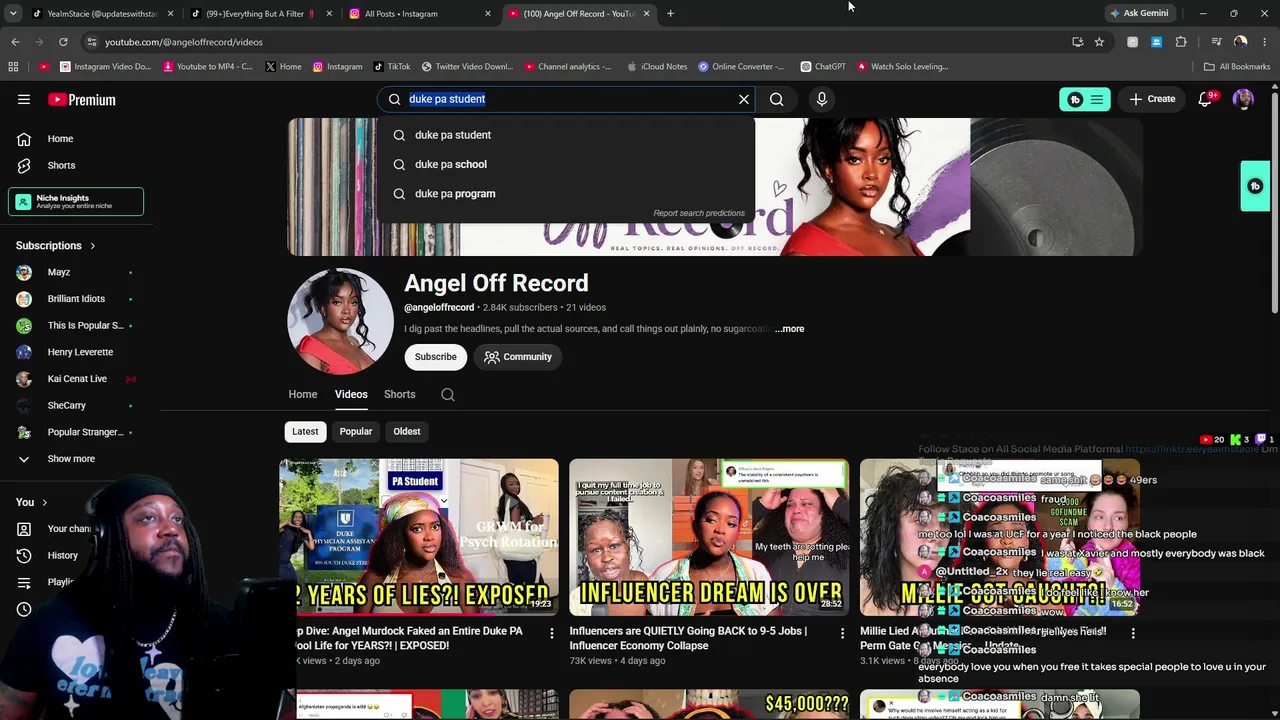
Task: Open a new browser tab
Action: pyautogui.click(x=670, y=14)
